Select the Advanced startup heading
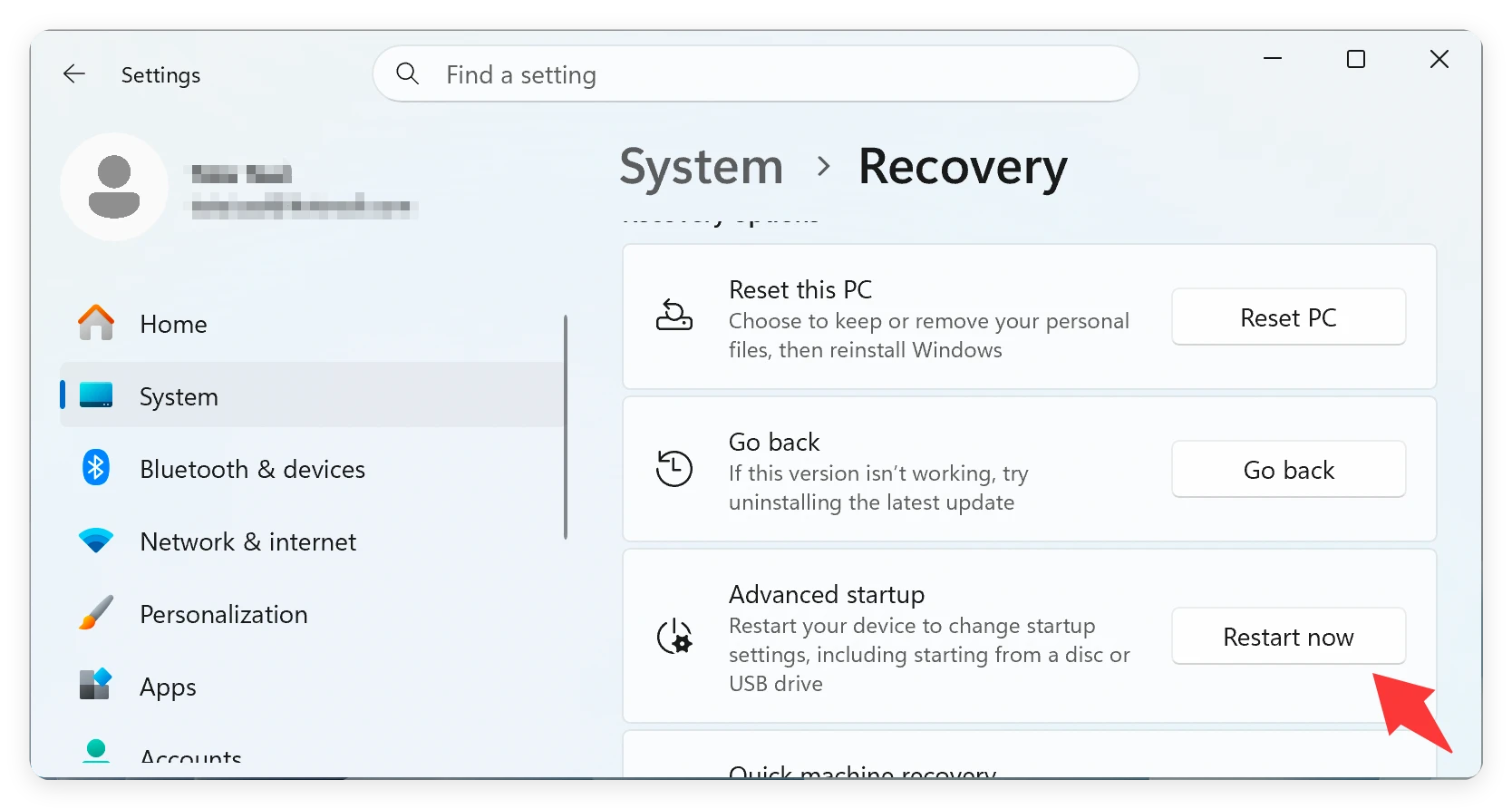 click(x=827, y=595)
